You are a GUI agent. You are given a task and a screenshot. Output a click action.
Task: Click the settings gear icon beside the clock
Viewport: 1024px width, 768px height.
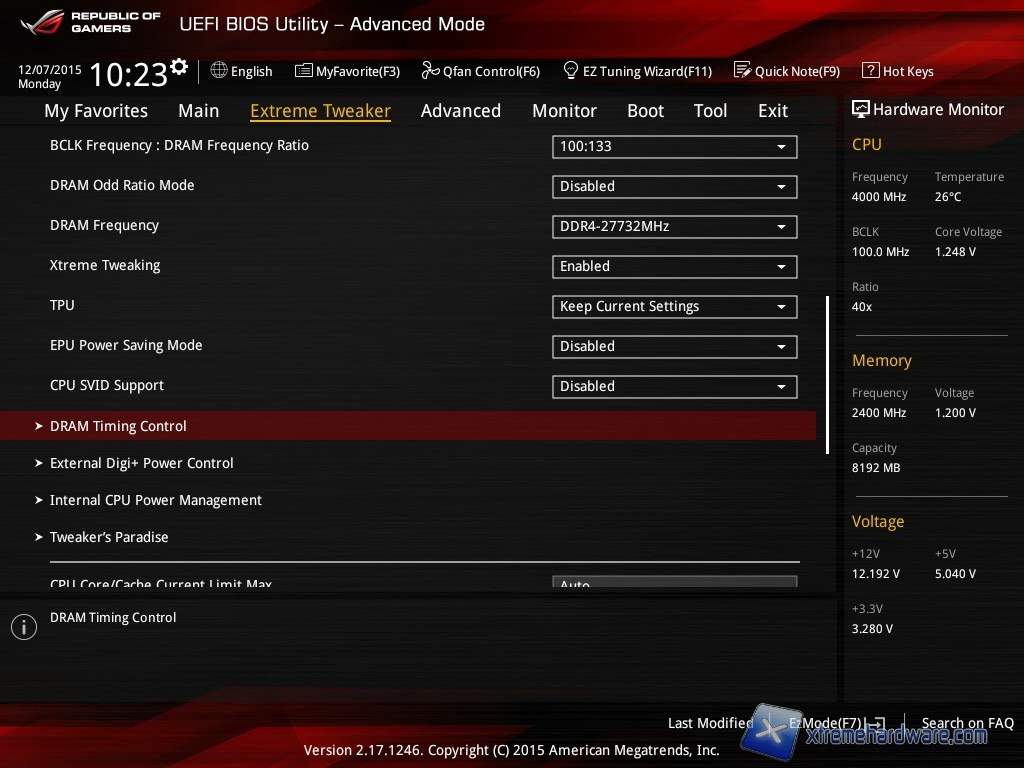(x=179, y=67)
